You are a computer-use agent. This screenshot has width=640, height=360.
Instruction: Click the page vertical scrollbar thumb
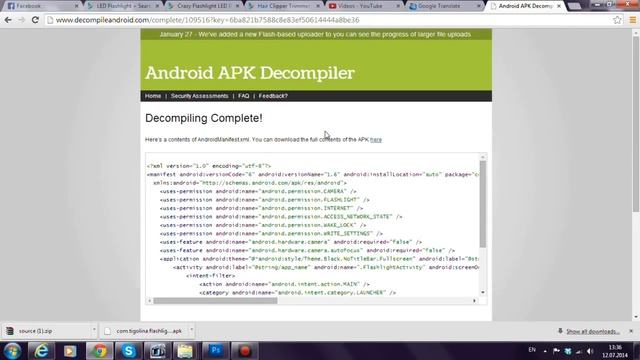pos(636,124)
